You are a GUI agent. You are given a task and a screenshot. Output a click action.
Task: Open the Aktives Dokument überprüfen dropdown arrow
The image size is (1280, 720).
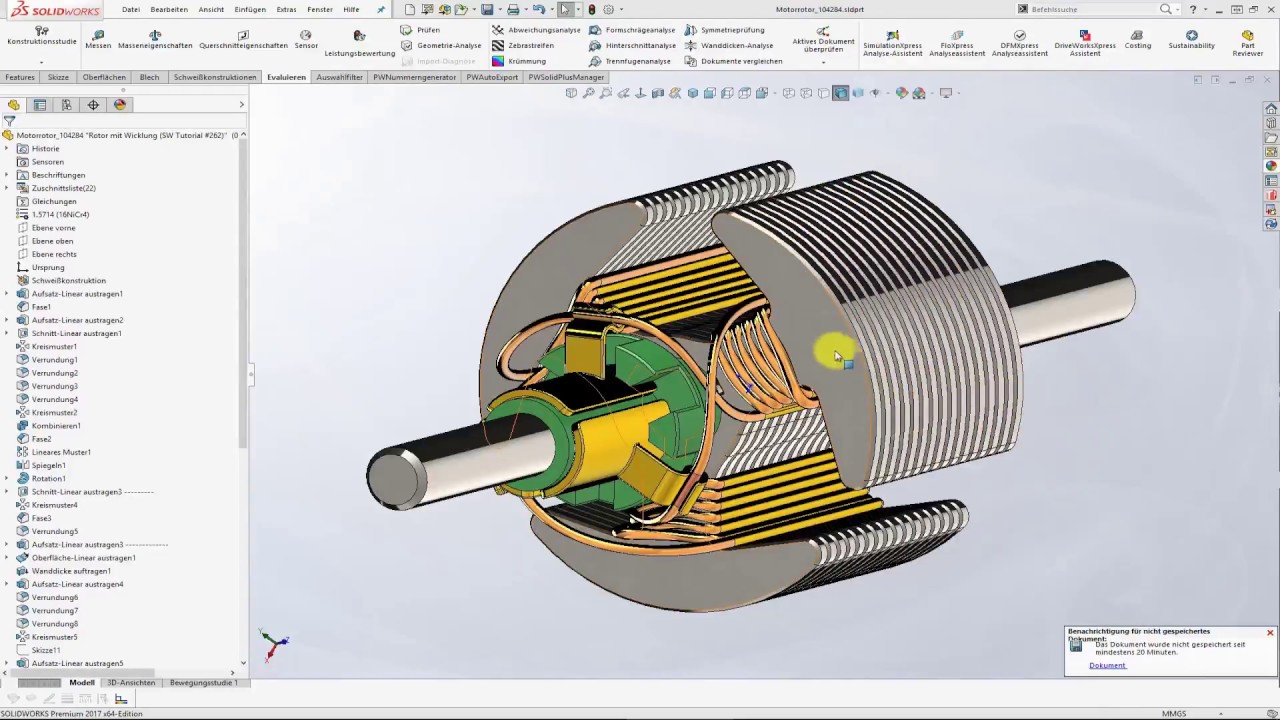click(x=823, y=61)
